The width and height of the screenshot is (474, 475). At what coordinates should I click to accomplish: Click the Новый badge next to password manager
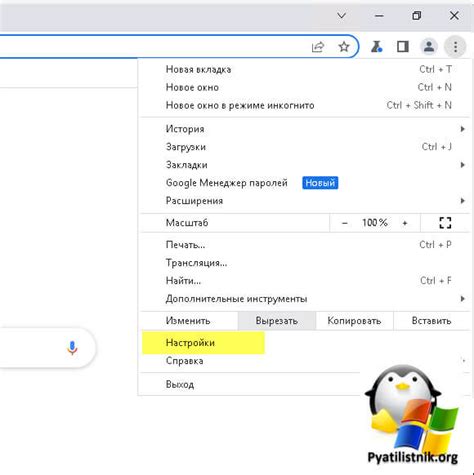coord(320,183)
